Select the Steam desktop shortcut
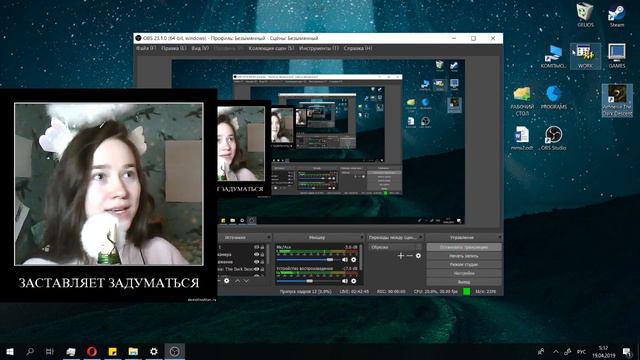640x360 pixels. (617, 16)
